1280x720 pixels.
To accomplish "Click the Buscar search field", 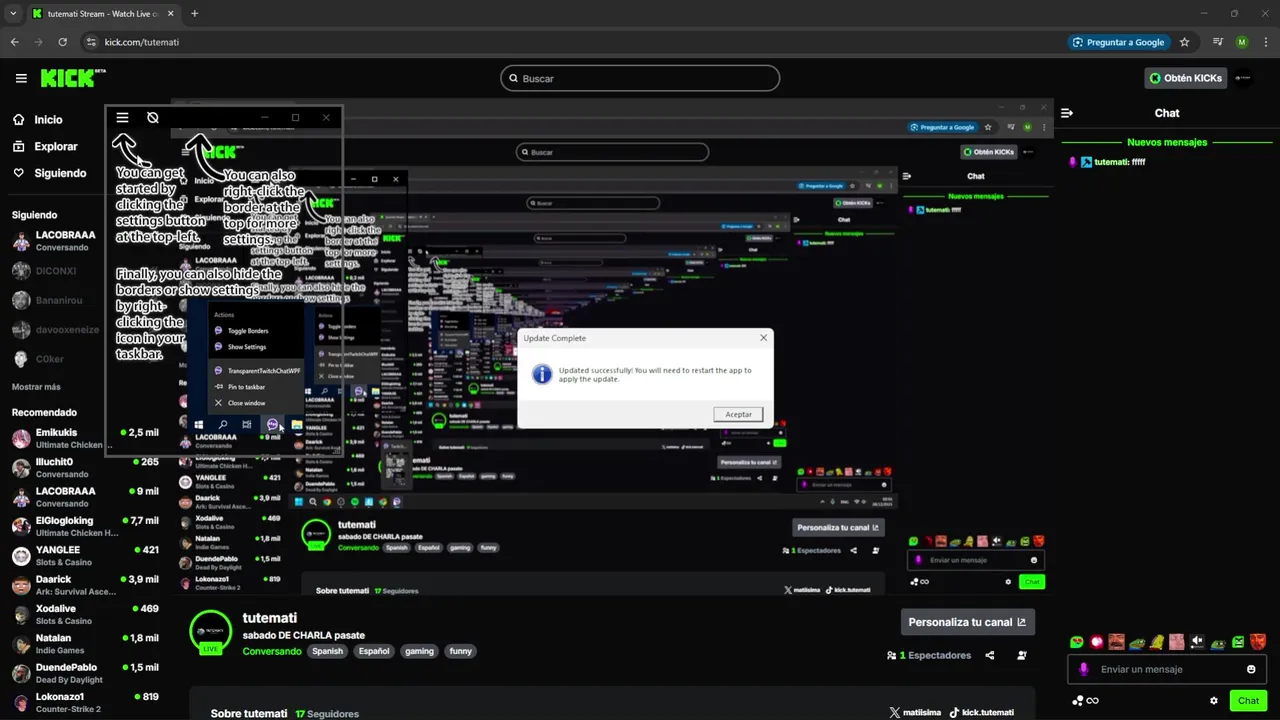I will [640, 78].
